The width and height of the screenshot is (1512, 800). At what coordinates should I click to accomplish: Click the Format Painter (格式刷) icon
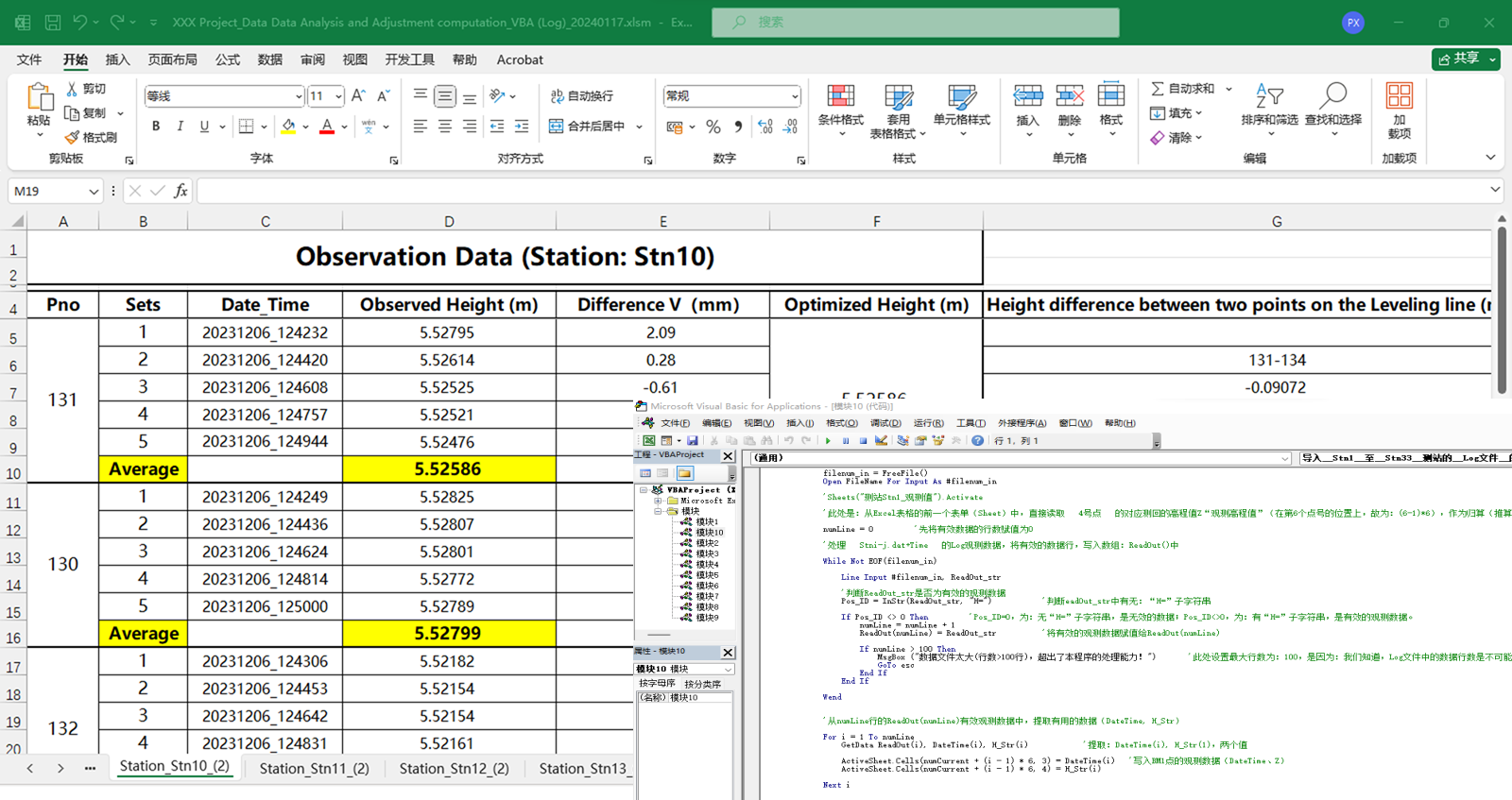[73, 138]
